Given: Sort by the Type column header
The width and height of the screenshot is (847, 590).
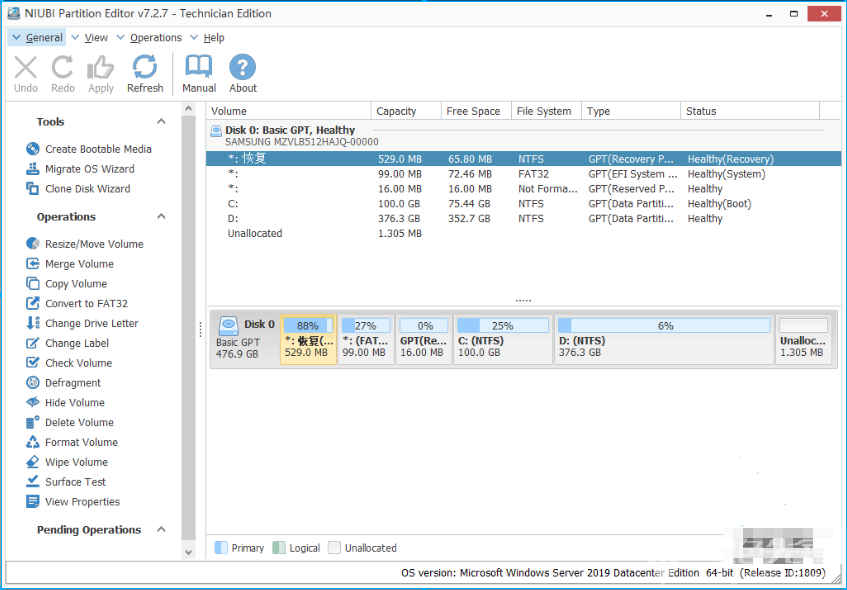Looking at the screenshot, I should pos(631,111).
